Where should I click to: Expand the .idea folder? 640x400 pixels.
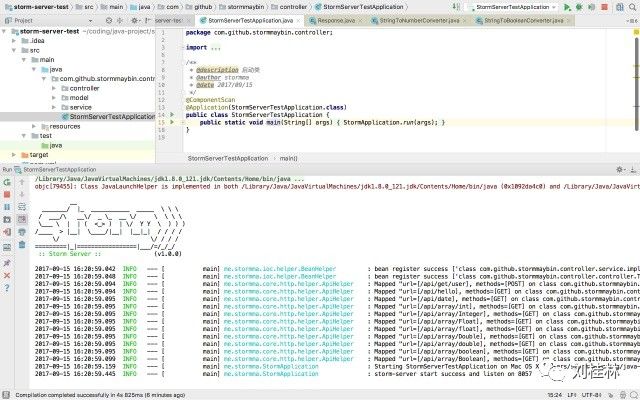(x=14, y=40)
